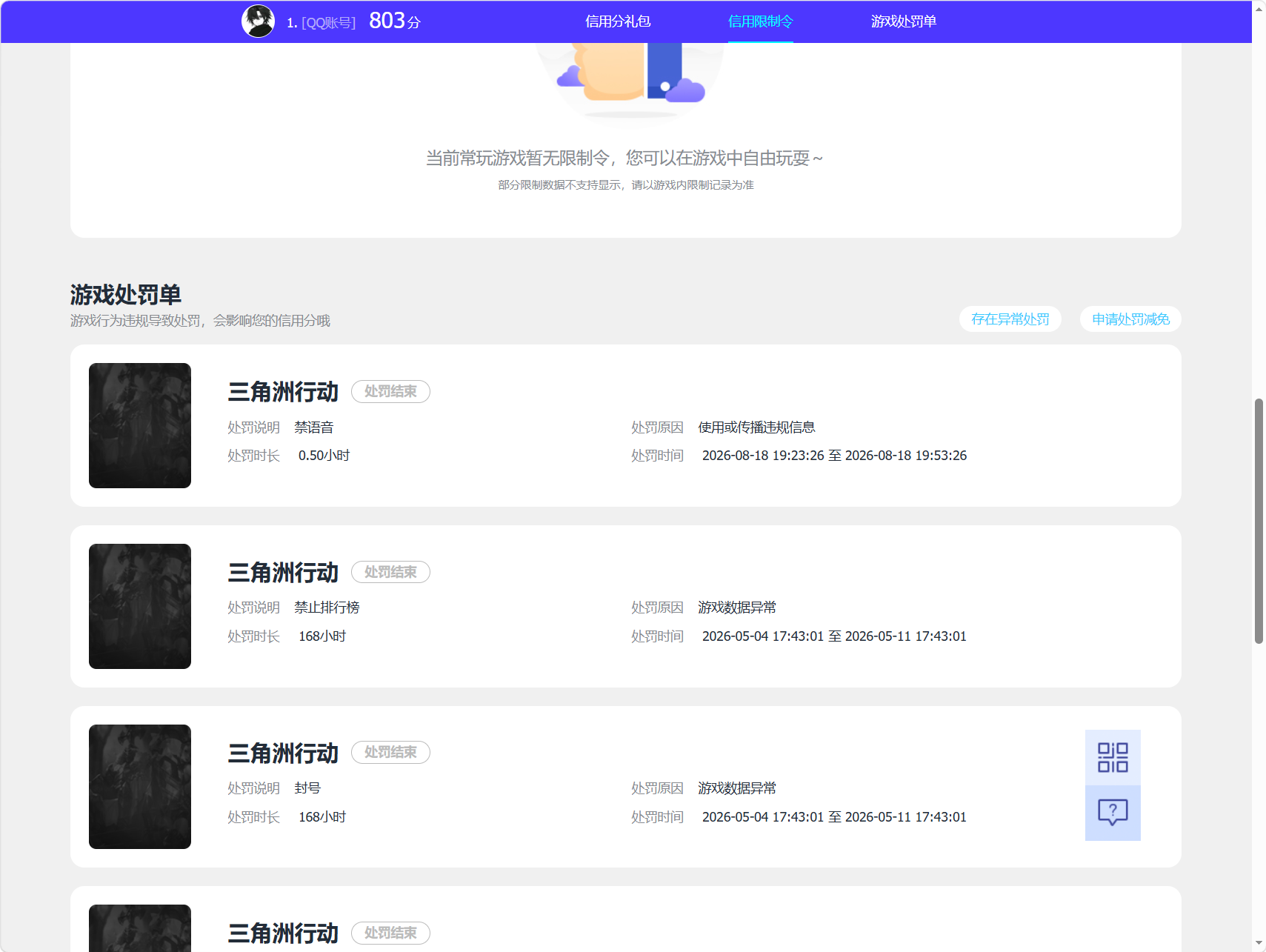Click the 三角洲行动 title of the 封号 record
This screenshot has height=952, width=1266.
coord(283,753)
